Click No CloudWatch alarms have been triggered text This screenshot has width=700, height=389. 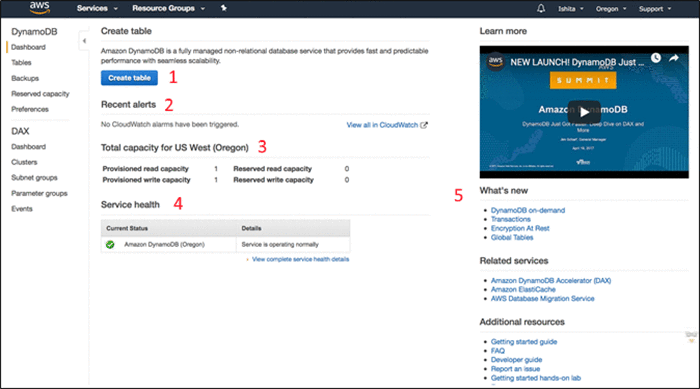pyautogui.click(x=170, y=125)
